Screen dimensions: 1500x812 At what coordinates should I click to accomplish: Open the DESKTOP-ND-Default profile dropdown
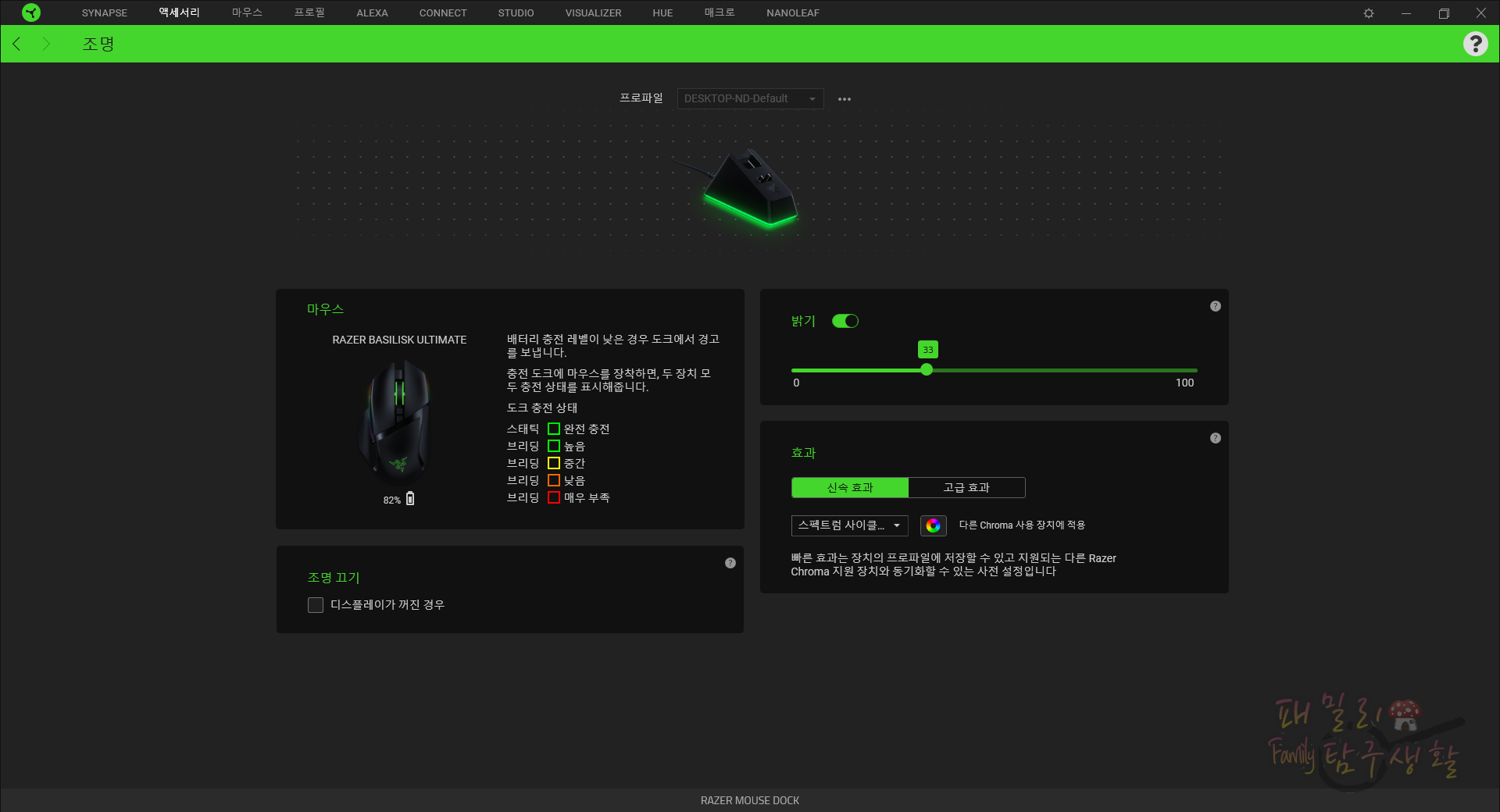tap(750, 98)
